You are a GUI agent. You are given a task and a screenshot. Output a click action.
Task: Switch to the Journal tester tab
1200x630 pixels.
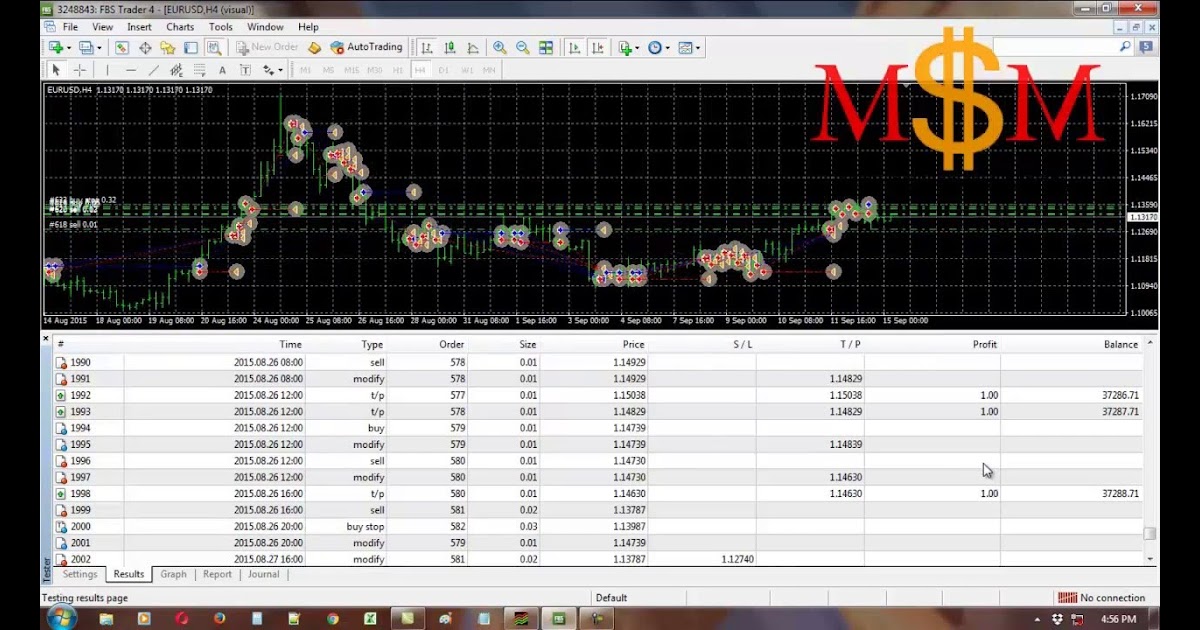pyautogui.click(x=264, y=574)
